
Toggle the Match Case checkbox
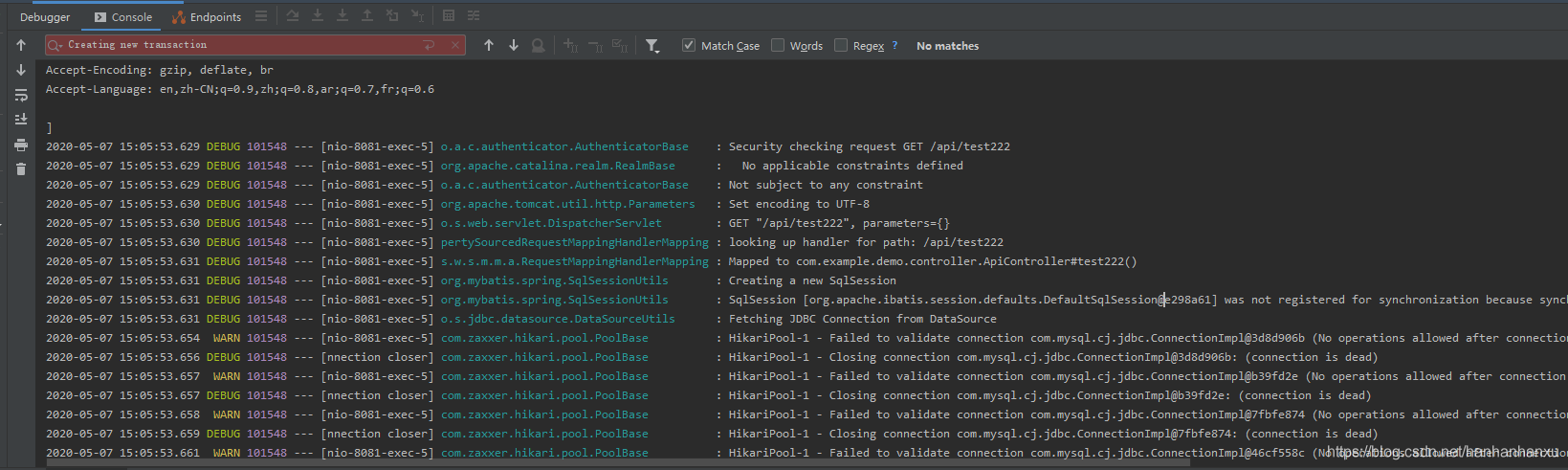tap(689, 45)
